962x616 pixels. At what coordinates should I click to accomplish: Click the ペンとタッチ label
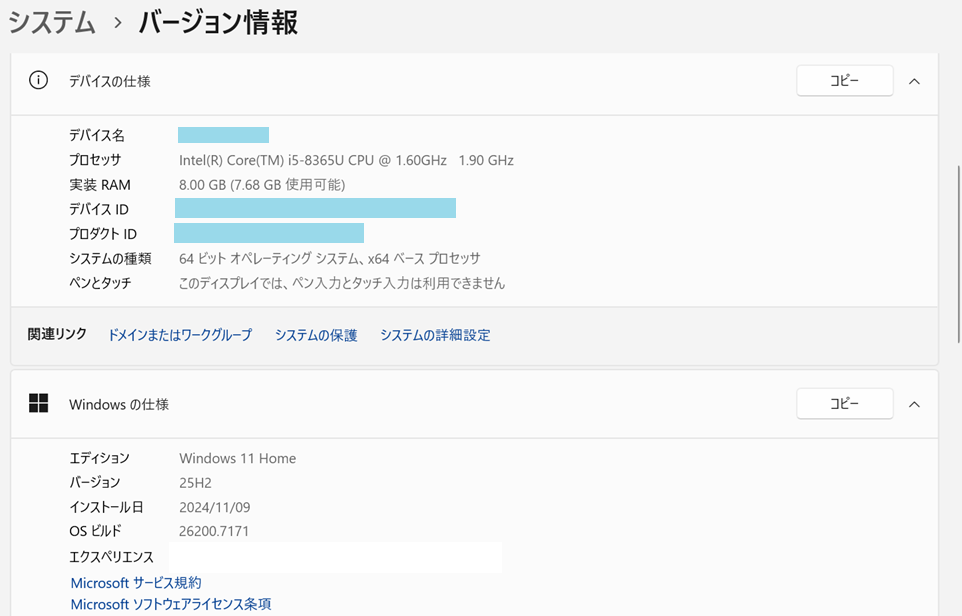coord(100,283)
